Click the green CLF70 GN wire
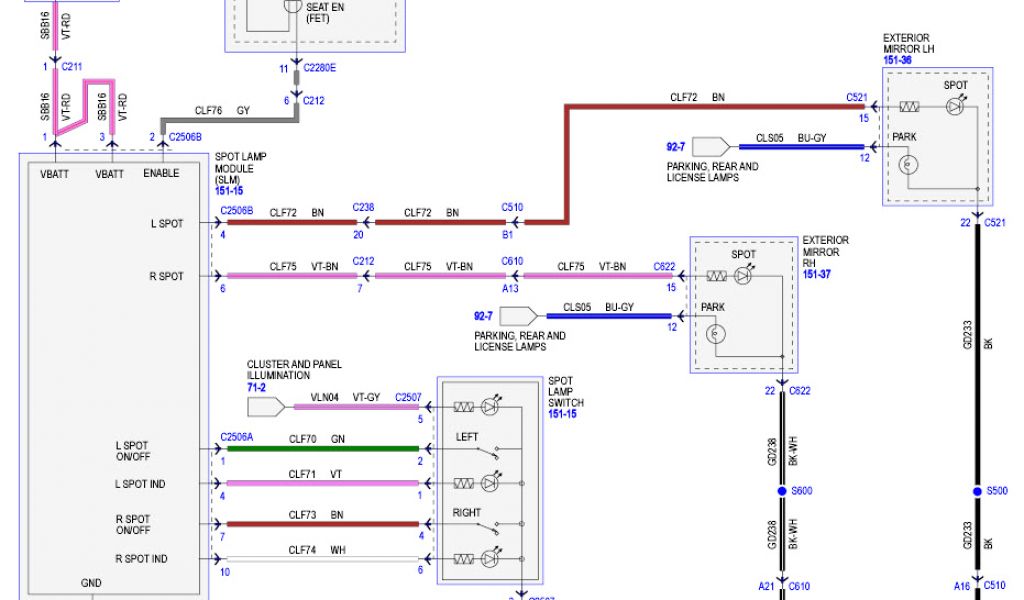The image size is (1024, 600). (x=322, y=448)
